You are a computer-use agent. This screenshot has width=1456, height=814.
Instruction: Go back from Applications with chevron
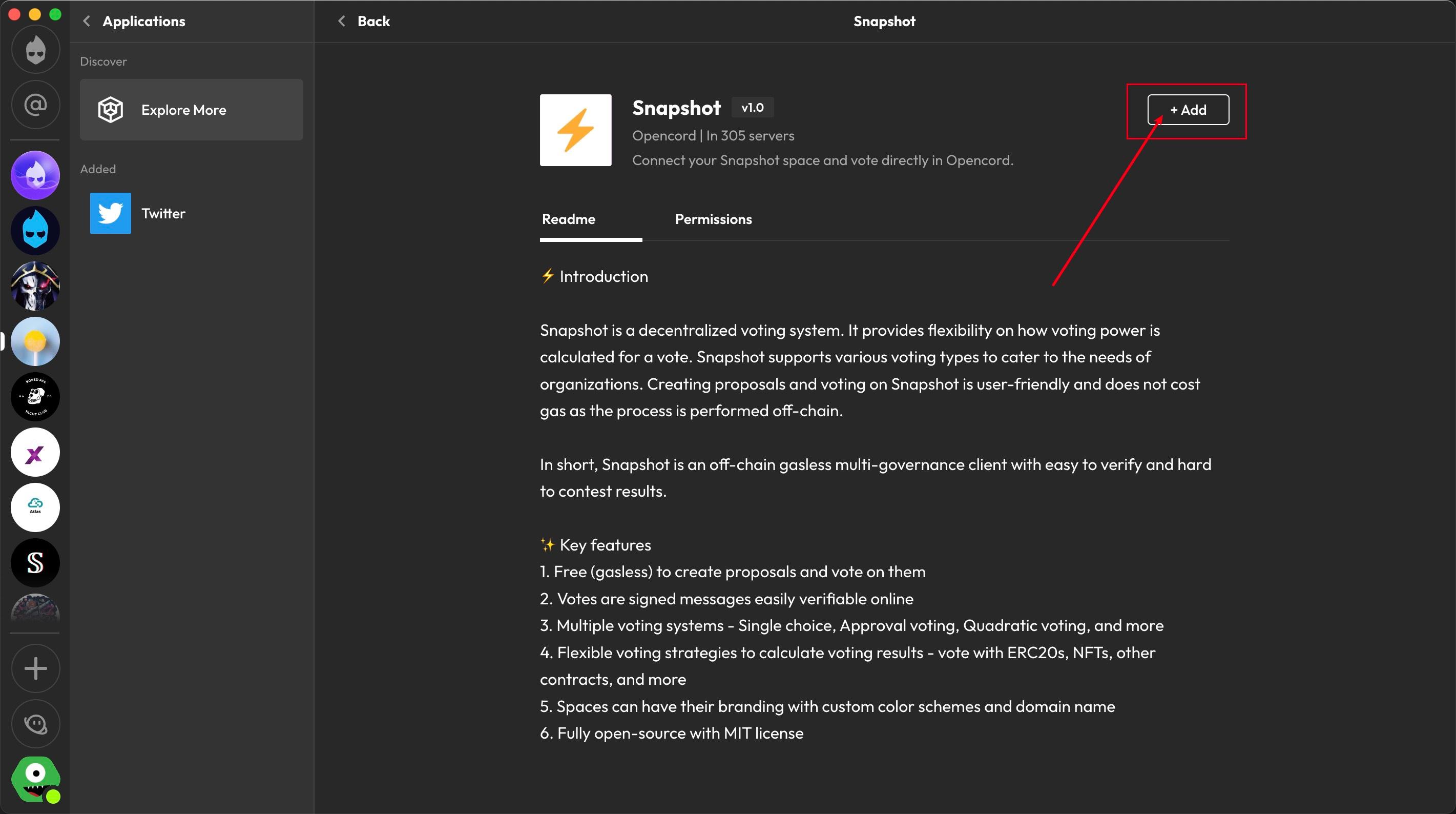[x=87, y=21]
